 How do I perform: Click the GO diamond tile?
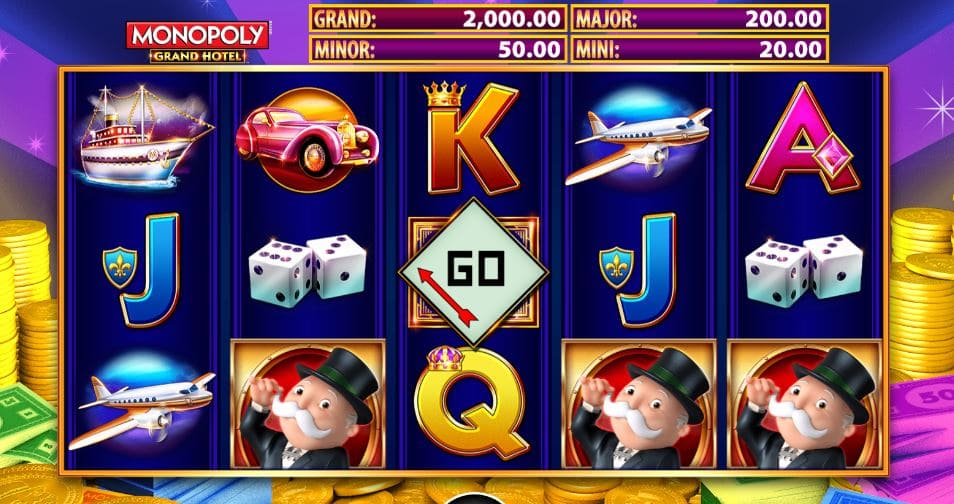coord(473,272)
